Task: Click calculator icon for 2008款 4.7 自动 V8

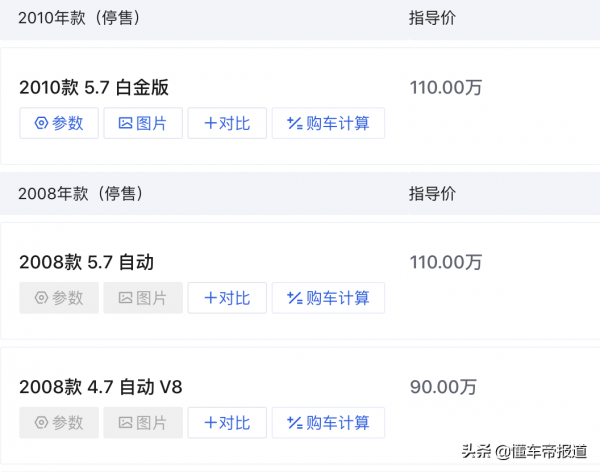Action: (x=295, y=422)
